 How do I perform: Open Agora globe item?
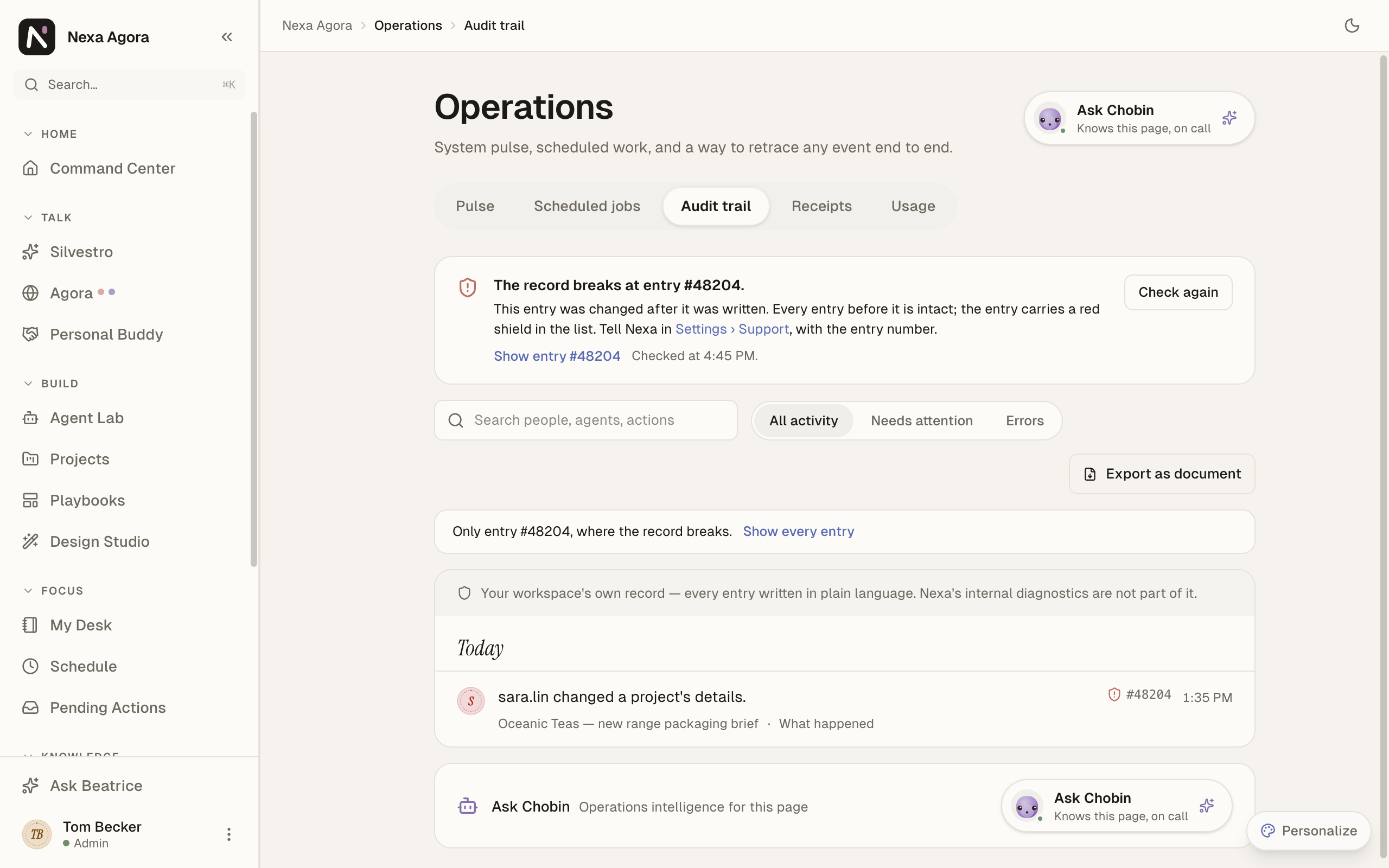coord(129,293)
